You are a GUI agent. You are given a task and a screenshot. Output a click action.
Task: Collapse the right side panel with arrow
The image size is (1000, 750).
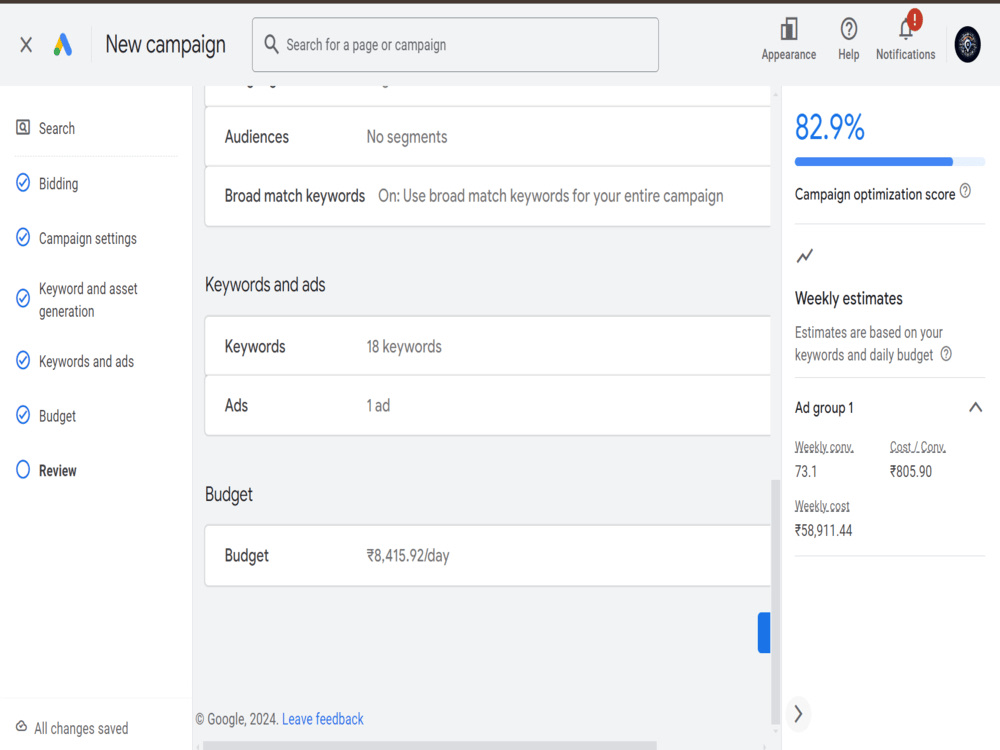point(798,713)
